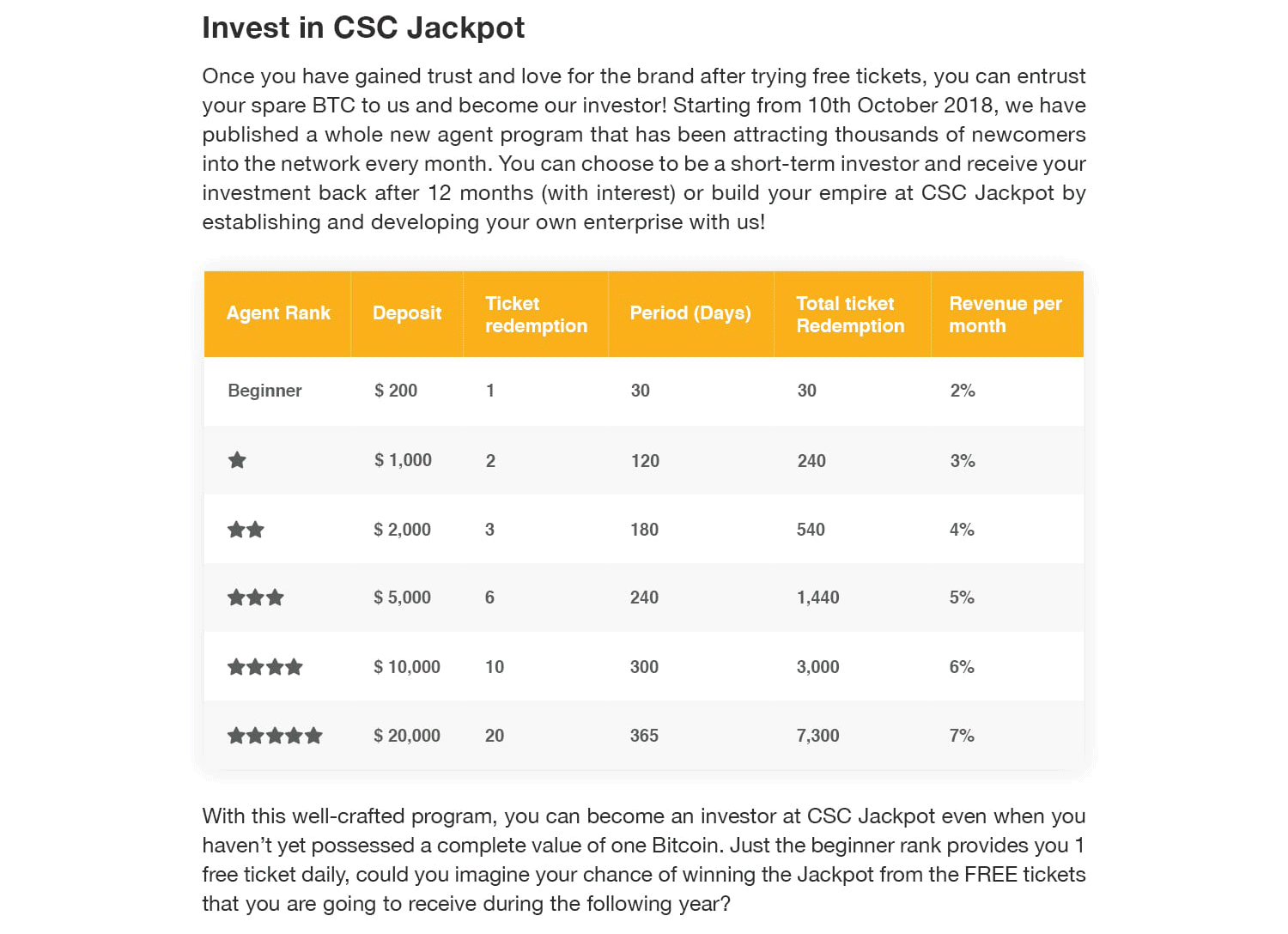Select the two-star agent rank icon

coord(246,530)
